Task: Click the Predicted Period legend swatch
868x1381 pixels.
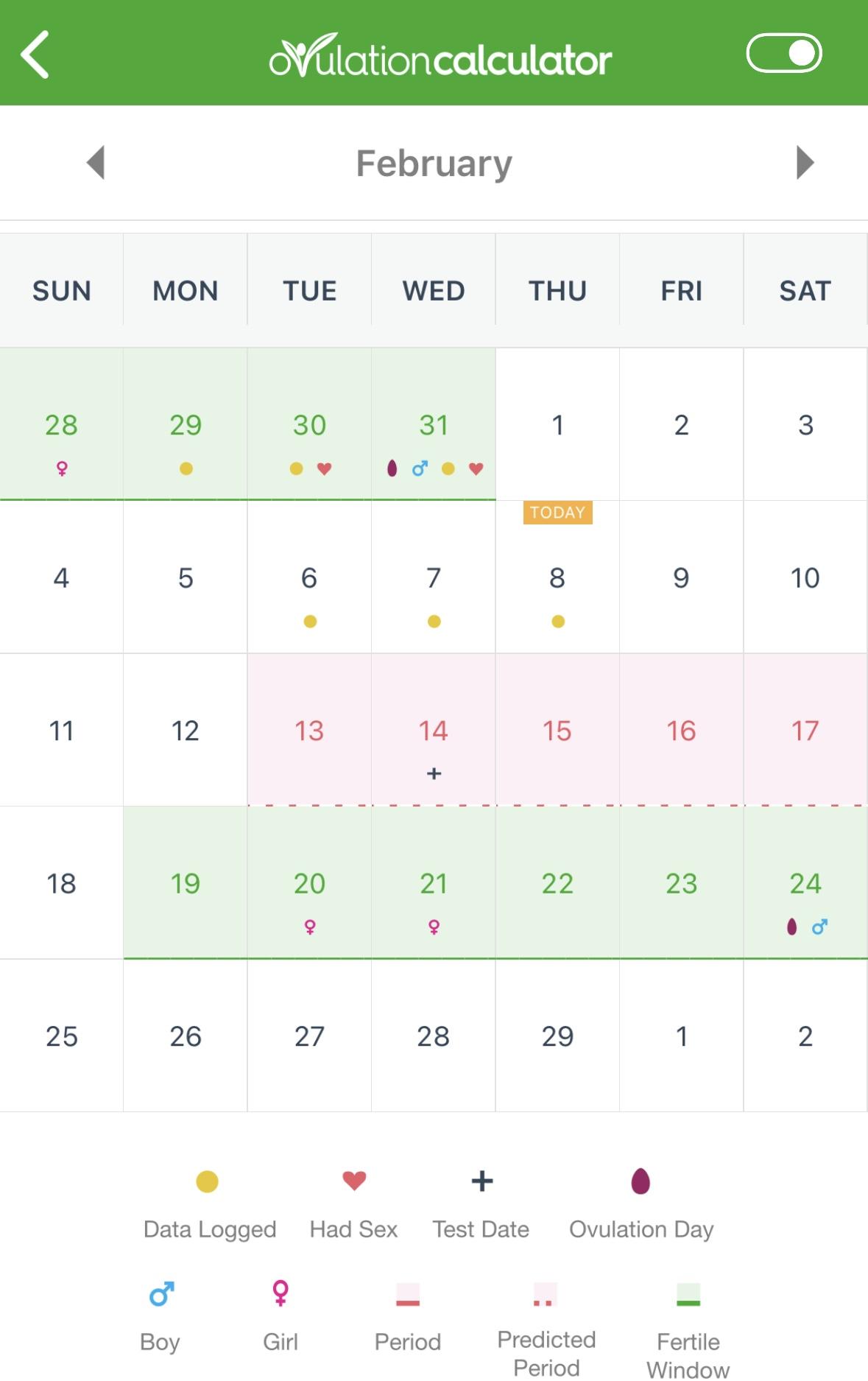Action: coord(546,1294)
